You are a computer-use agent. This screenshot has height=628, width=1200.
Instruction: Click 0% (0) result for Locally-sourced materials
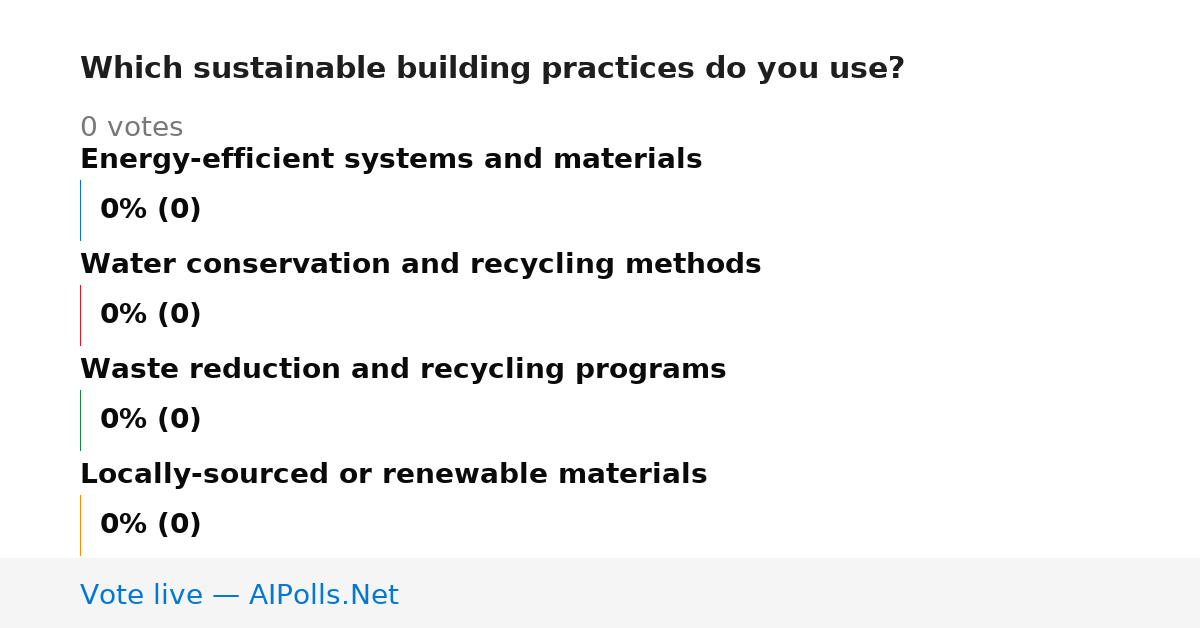click(x=151, y=525)
